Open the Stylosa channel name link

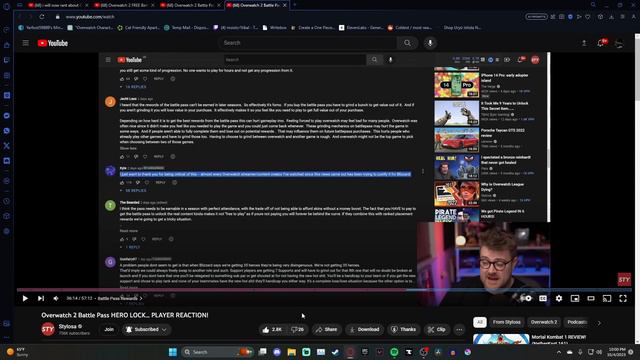(67, 327)
